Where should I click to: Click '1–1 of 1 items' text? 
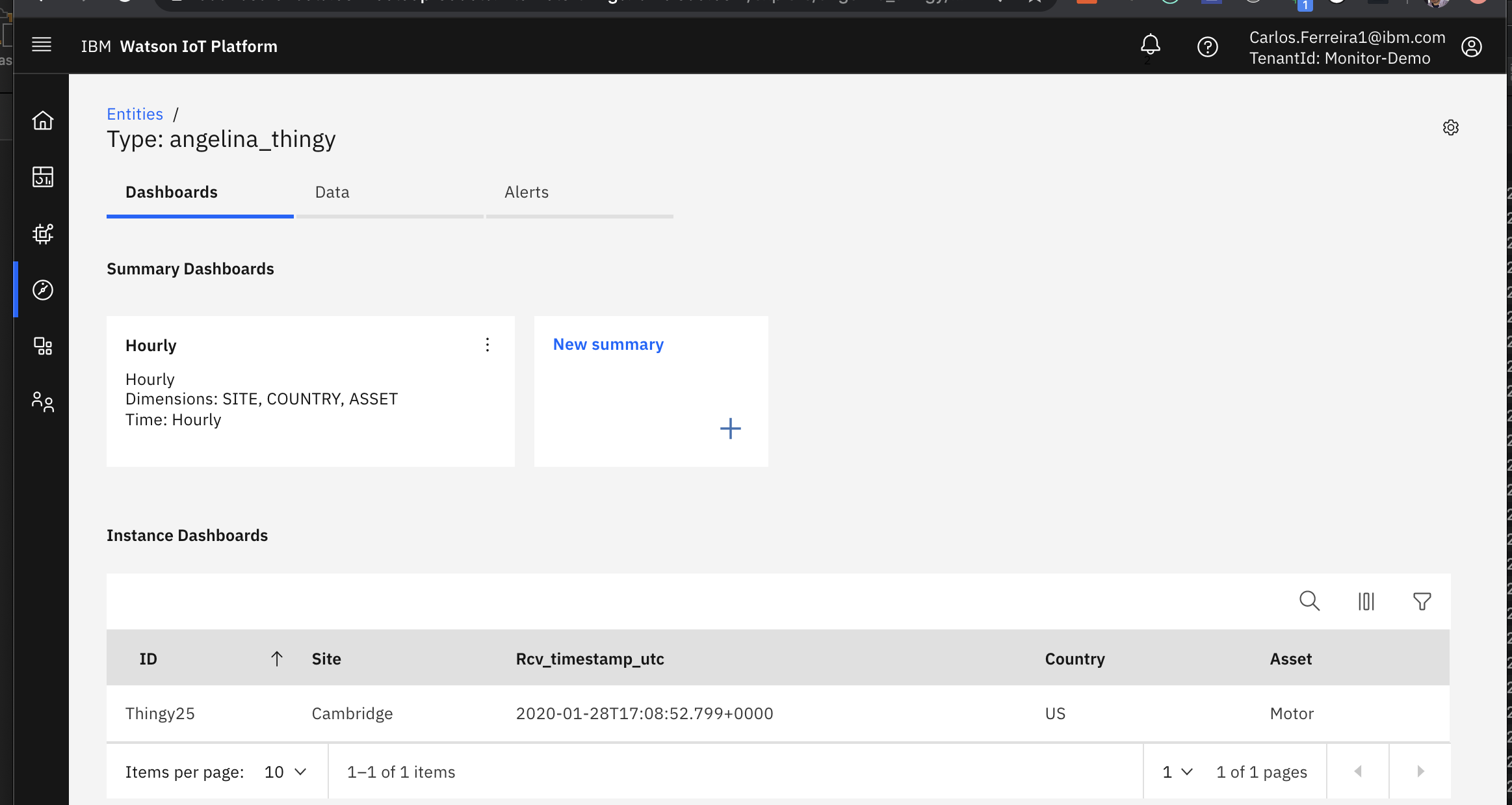coord(400,772)
